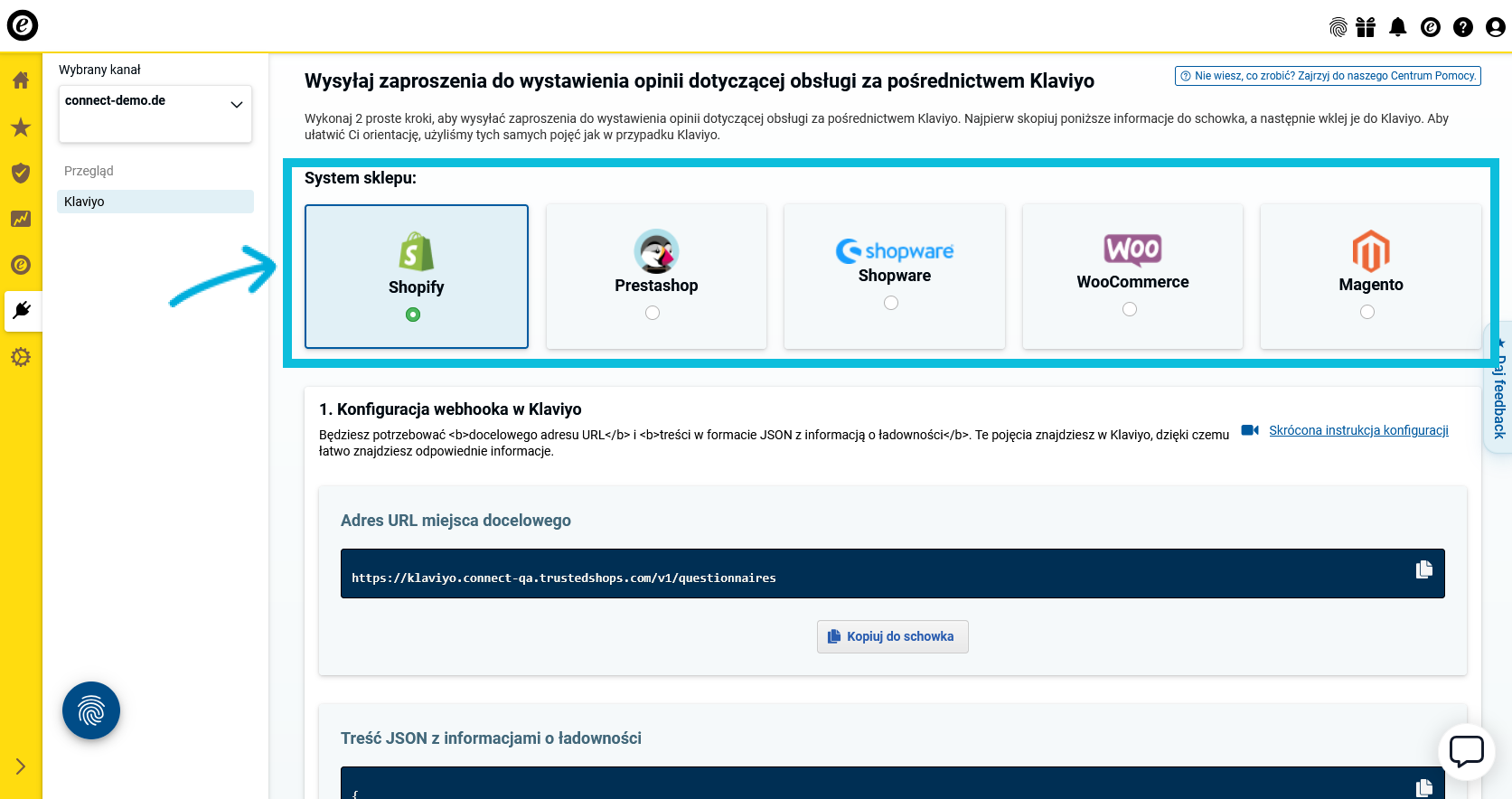Click the WooCommerce card label text
This screenshot has width=1512, height=799.
(x=1132, y=282)
